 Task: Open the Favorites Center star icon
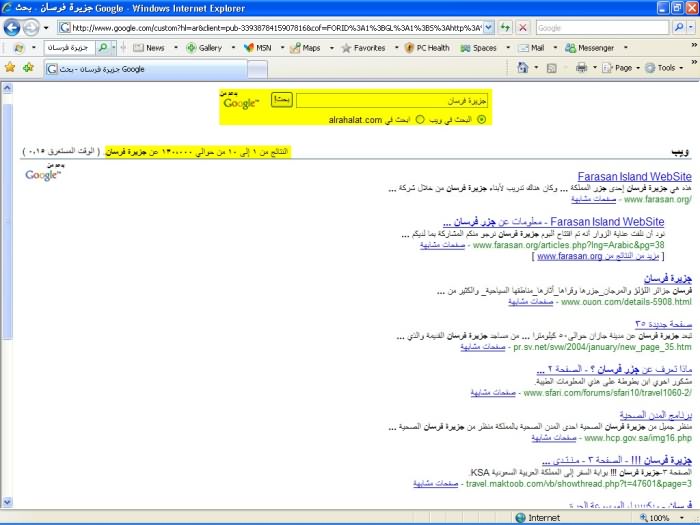pos(10,67)
